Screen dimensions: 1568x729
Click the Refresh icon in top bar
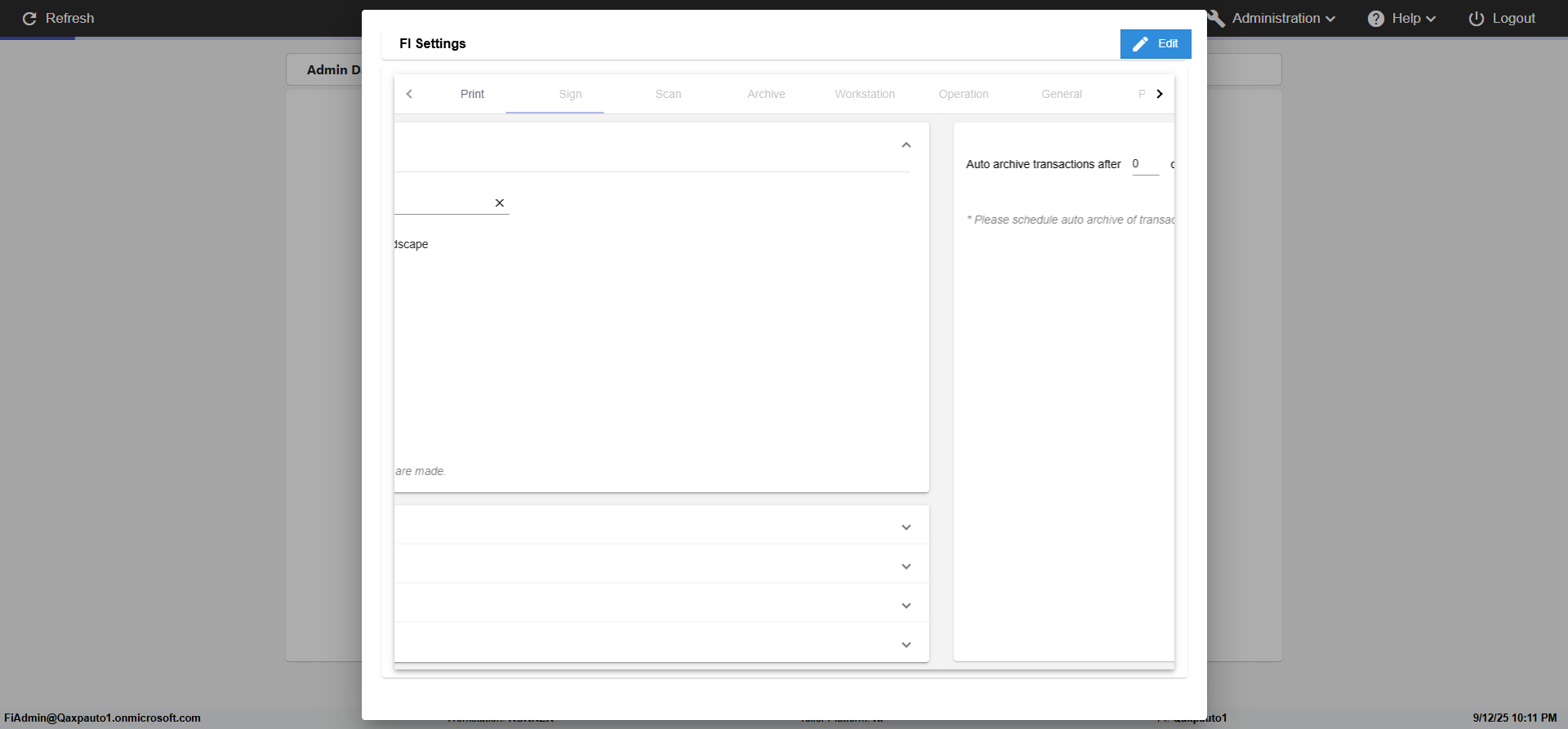tap(29, 19)
